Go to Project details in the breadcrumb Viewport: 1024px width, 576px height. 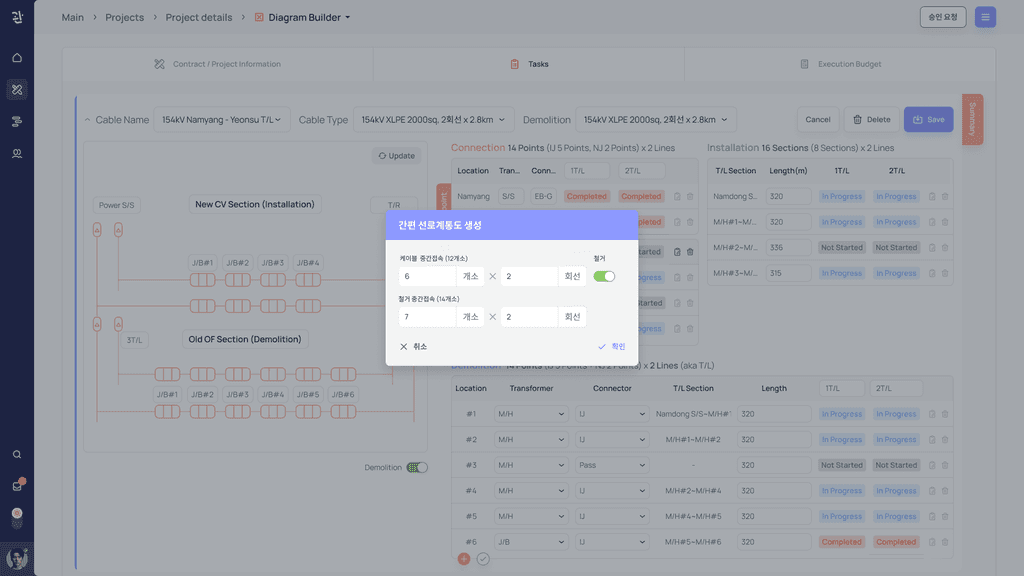[x=199, y=18]
